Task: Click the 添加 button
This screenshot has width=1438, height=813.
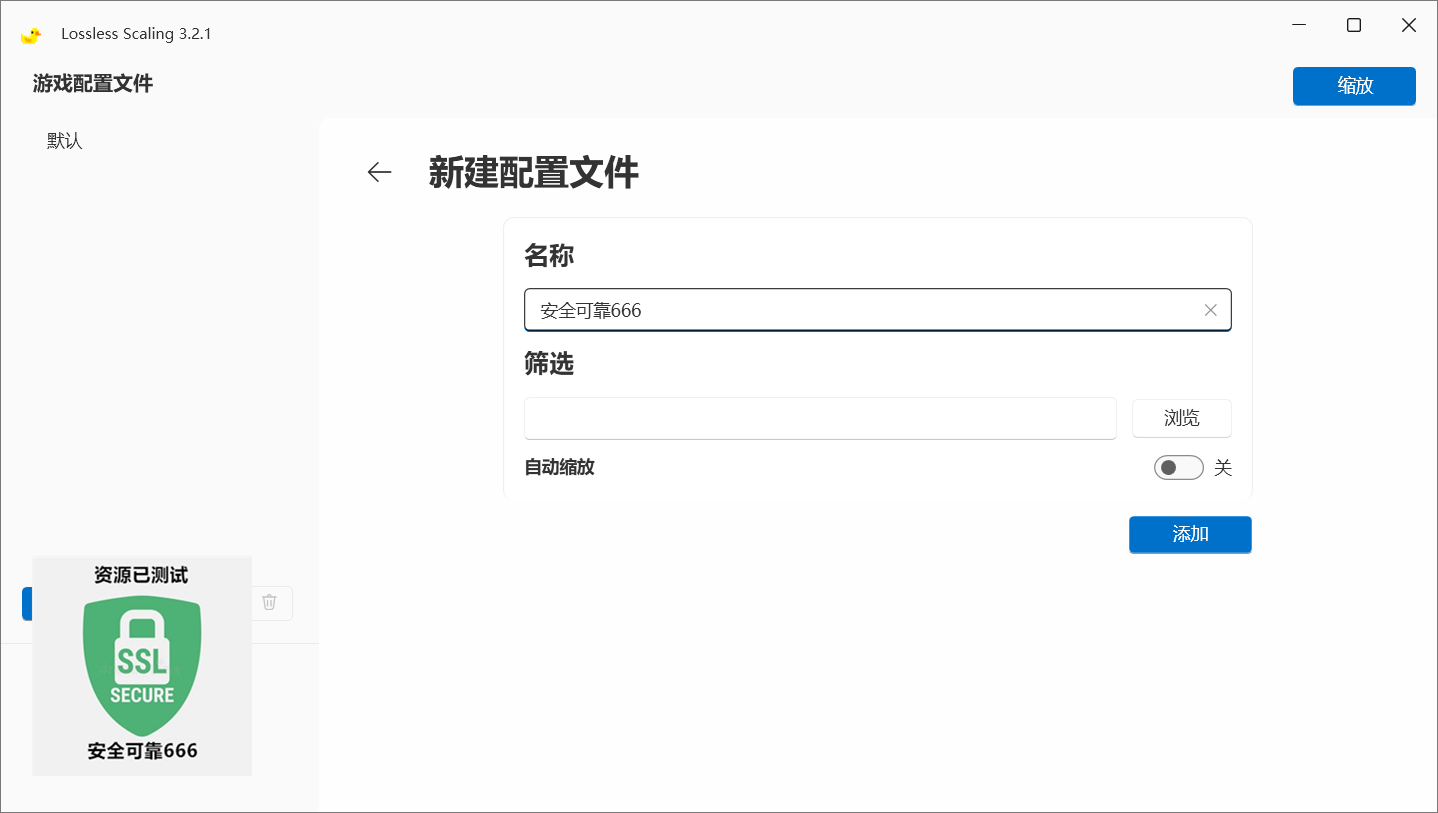Action: [x=1190, y=534]
